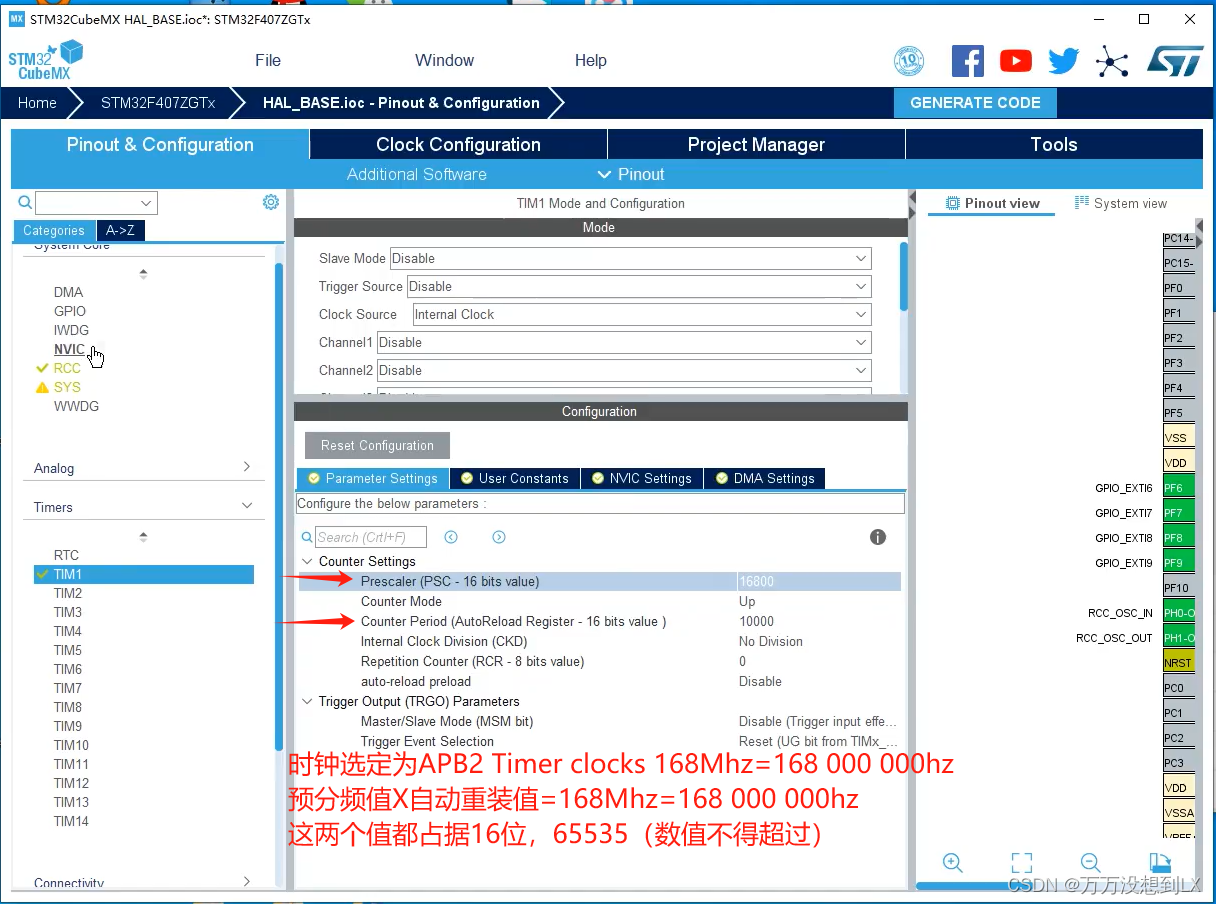This screenshot has height=904, width=1216.
Task: Open the Pinout dropdown menu
Action: (x=631, y=174)
